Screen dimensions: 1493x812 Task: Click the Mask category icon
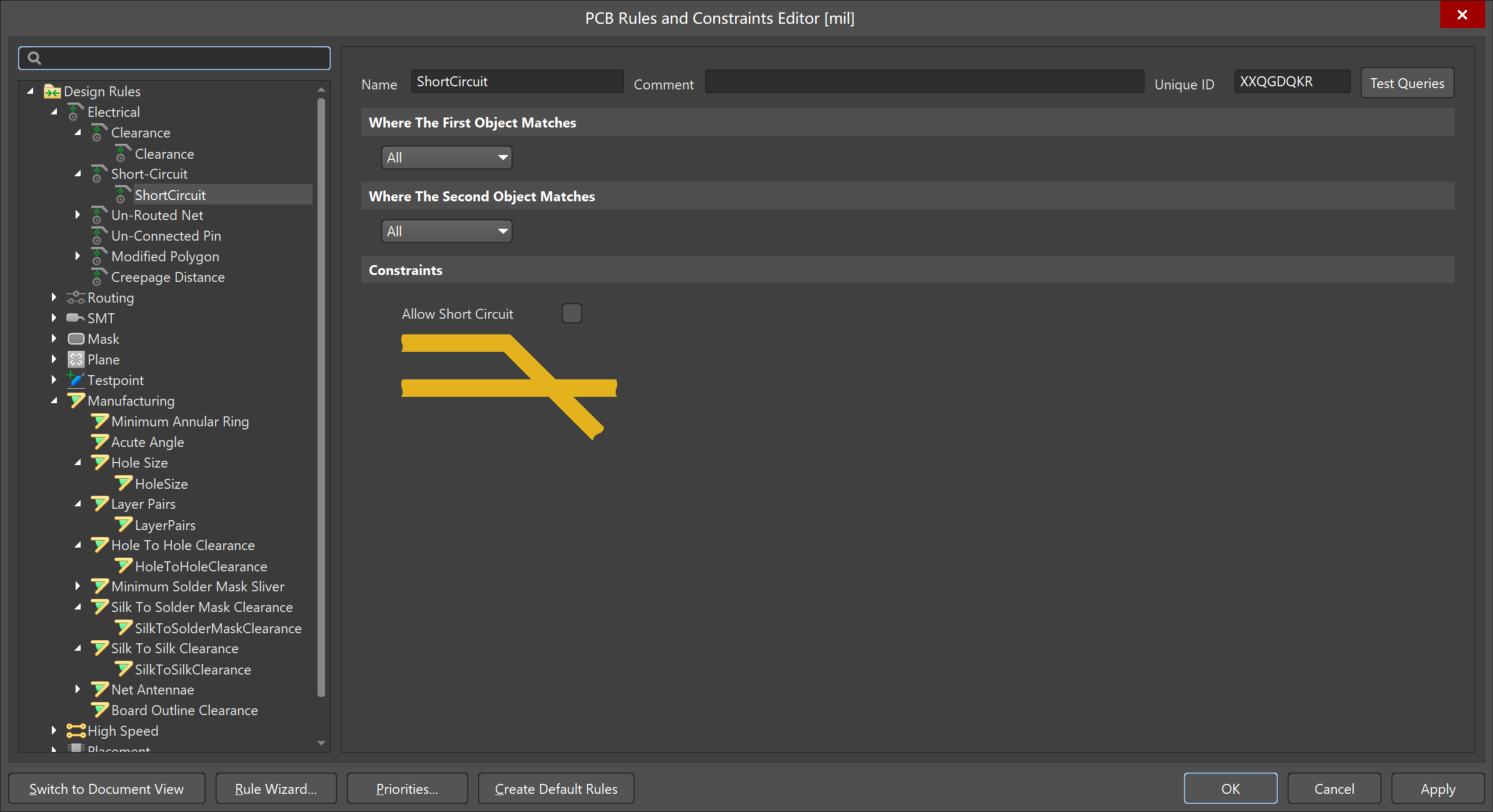coord(76,339)
